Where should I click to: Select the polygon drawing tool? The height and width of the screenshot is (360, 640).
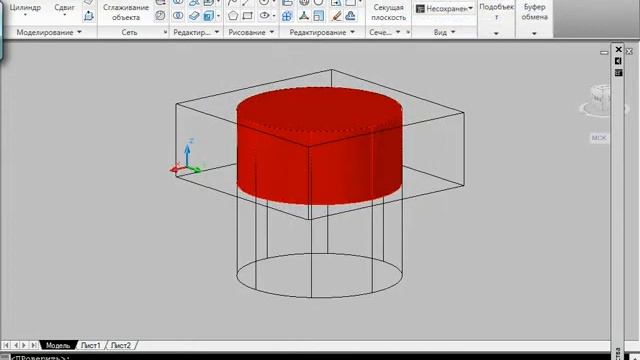coord(233,16)
